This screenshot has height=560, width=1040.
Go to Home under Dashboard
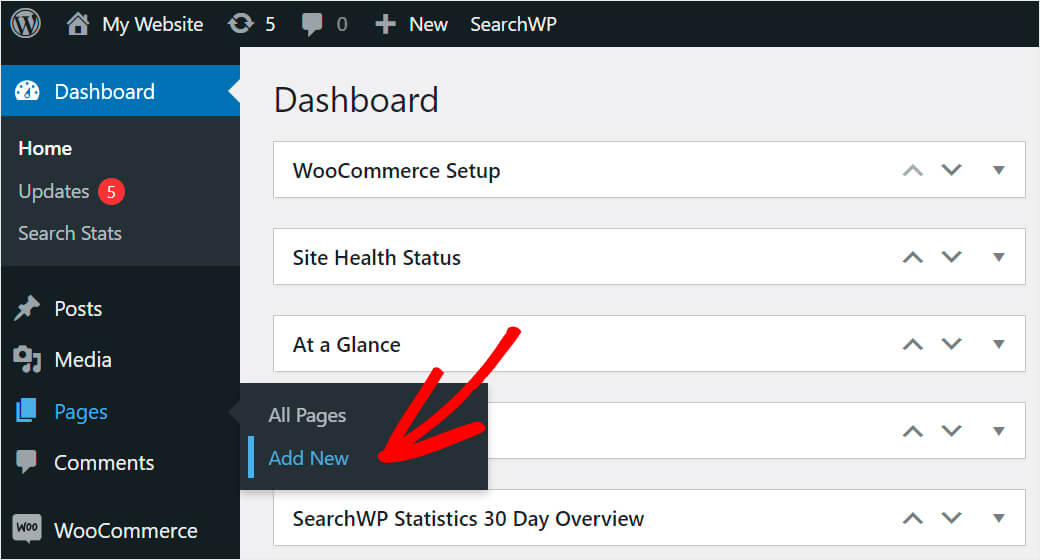tap(45, 148)
